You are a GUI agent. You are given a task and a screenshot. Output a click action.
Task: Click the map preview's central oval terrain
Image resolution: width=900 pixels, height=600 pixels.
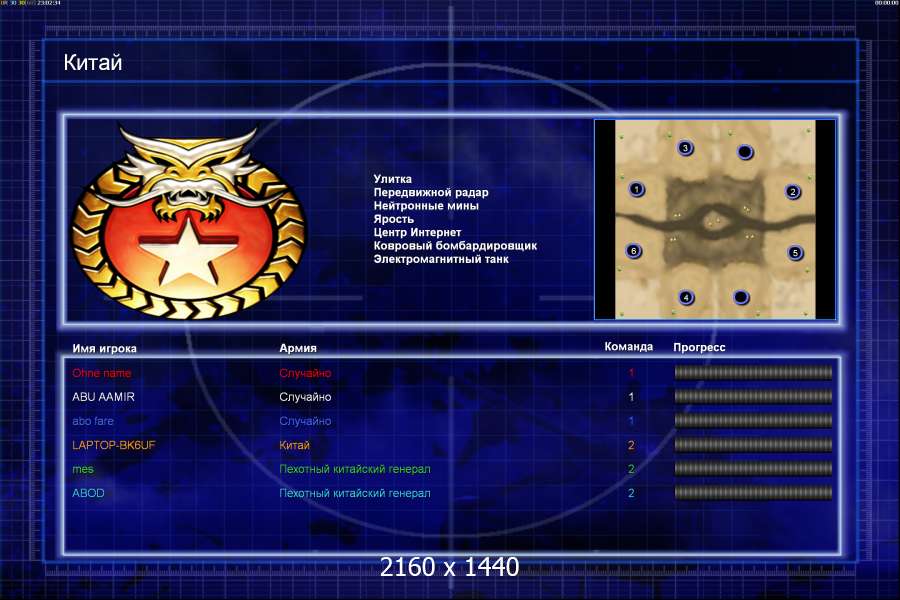pos(715,222)
